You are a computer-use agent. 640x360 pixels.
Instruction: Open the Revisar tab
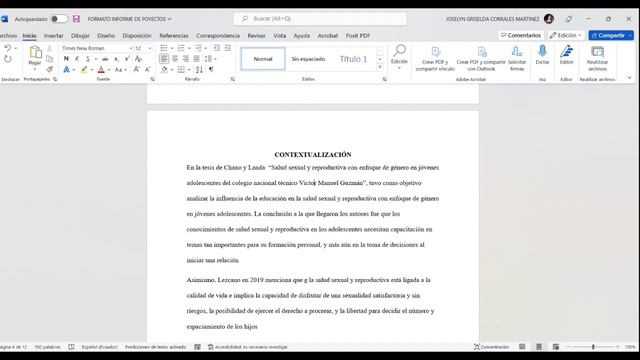coord(256,36)
